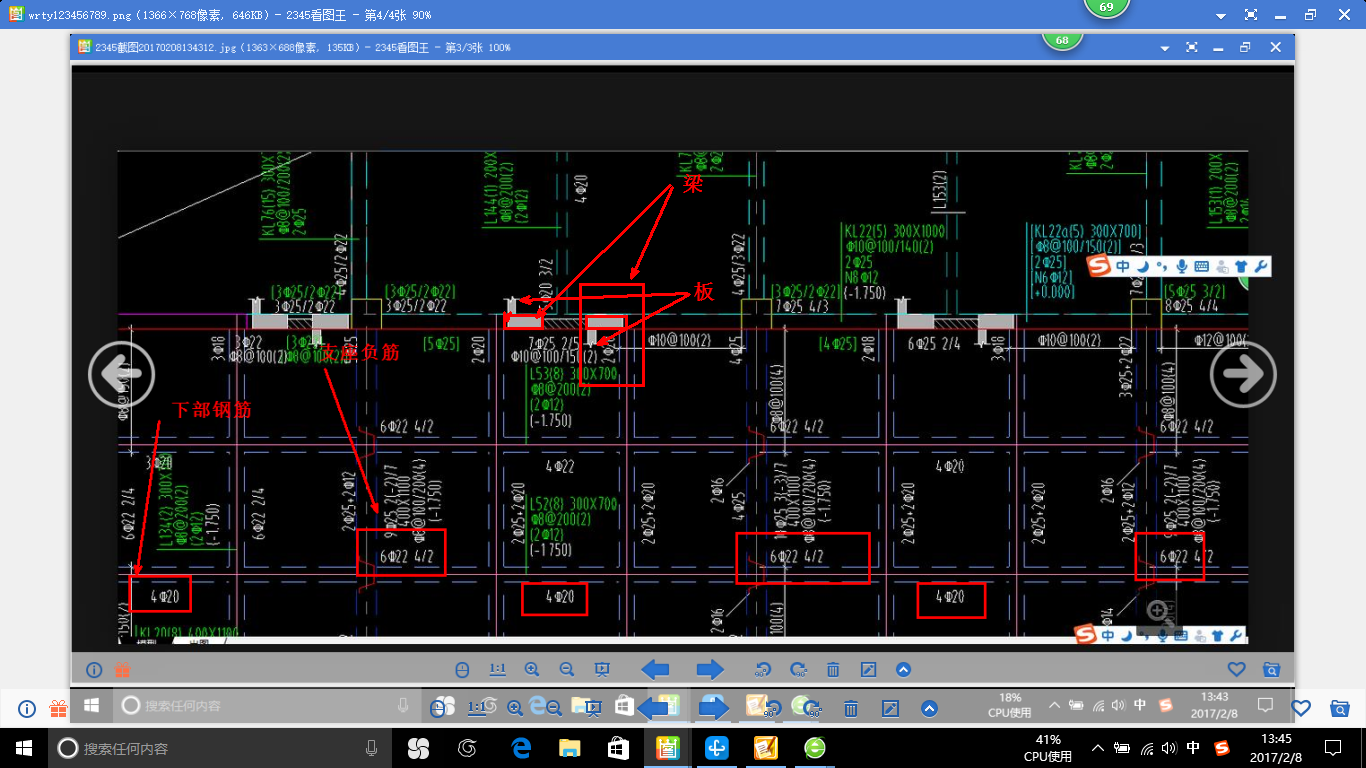
Task: Click the magnifier zoom badge above the lower Sogou bar
Action: [1157, 610]
